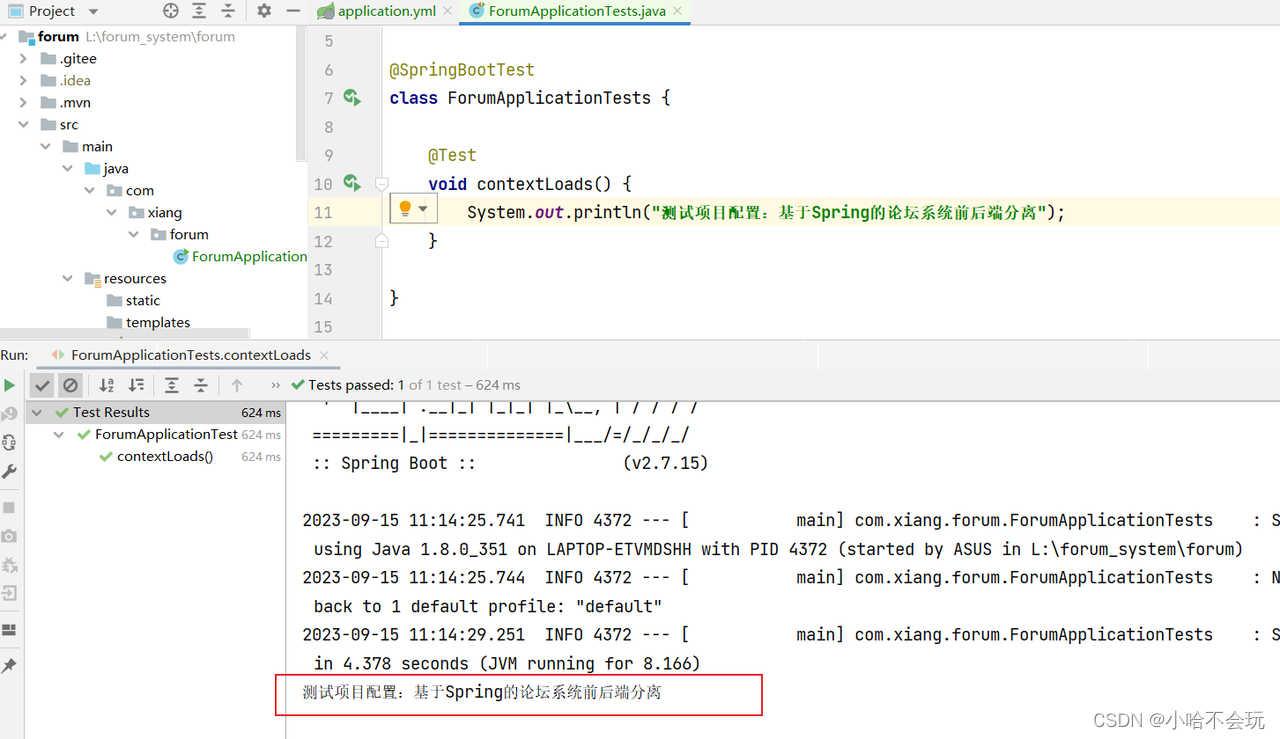The width and height of the screenshot is (1280, 739).
Task: Toggle auto-test rerun icon
Action: click(9, 442)
